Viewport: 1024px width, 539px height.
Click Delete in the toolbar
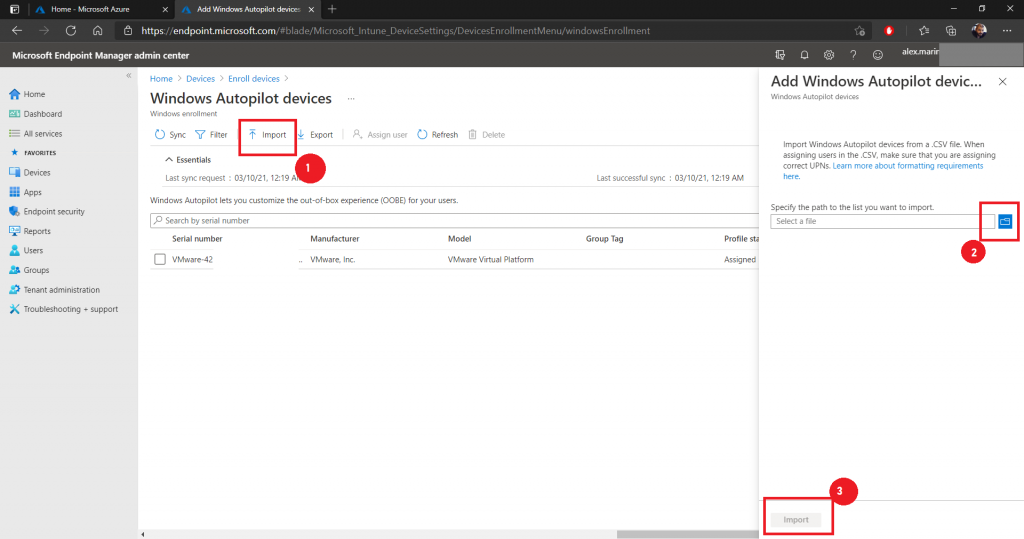tap(487, 135)
